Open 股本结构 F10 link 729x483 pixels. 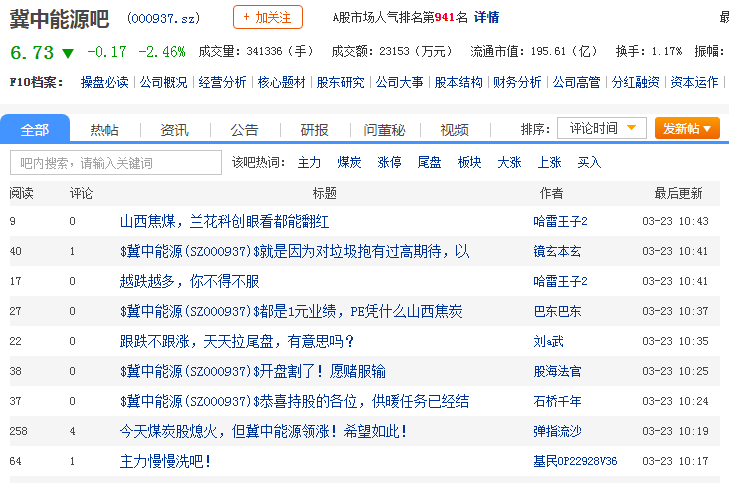pyautogui.click(x=458, y=82)
